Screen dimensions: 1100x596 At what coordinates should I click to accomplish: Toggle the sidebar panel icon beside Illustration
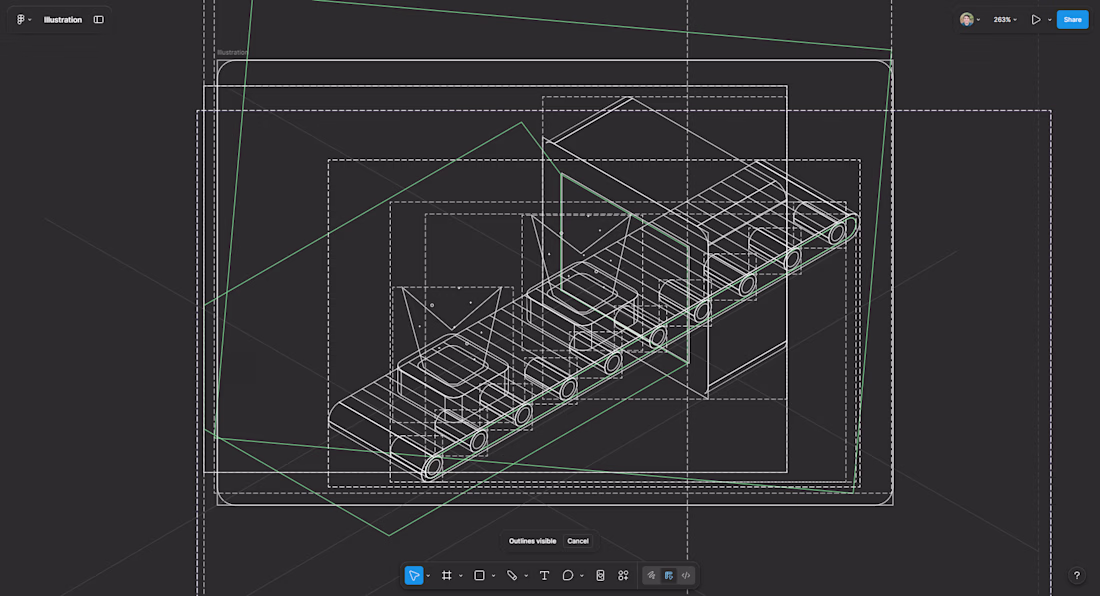pos(99,20)
